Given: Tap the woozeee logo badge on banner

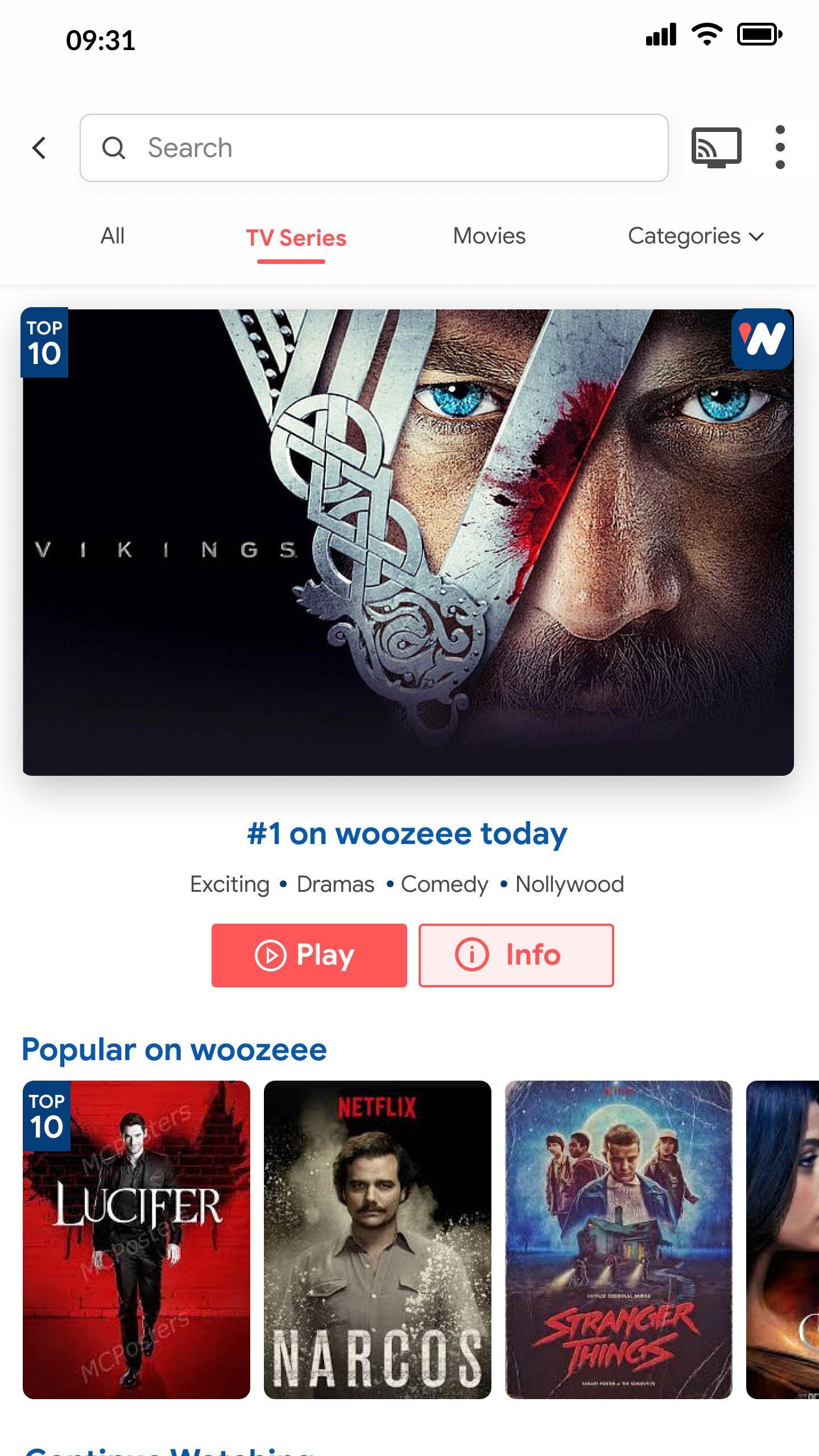Looking at the screenshot, I should [762, 339].
